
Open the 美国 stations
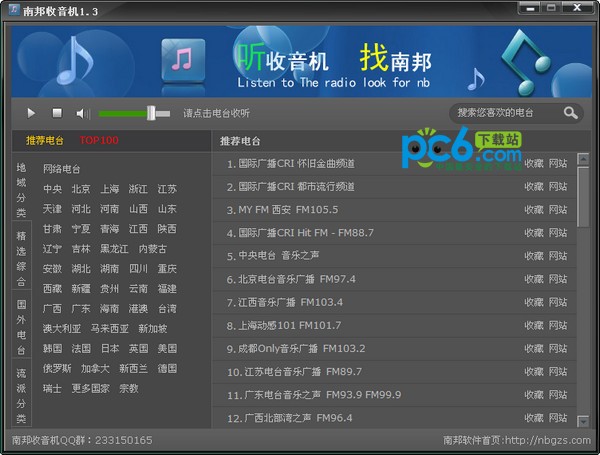pyautogui.click(x=167, y=348)
